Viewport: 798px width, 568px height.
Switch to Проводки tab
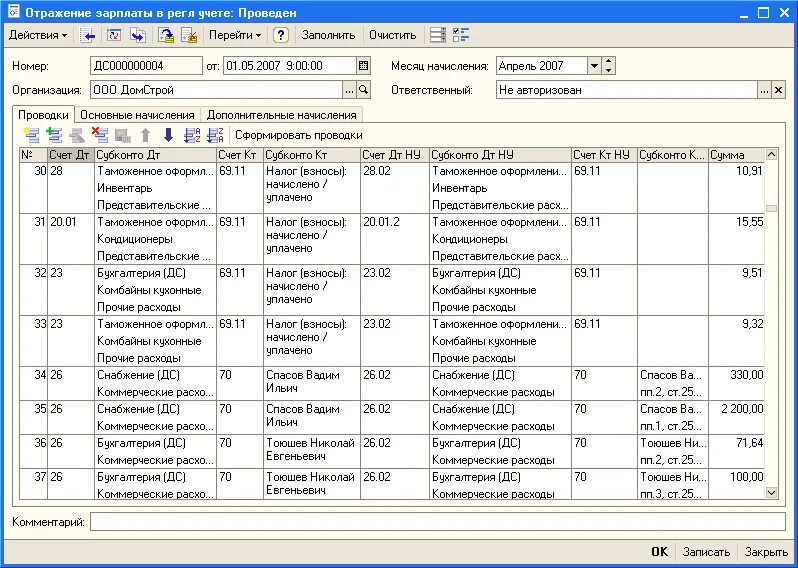point(43,115)
